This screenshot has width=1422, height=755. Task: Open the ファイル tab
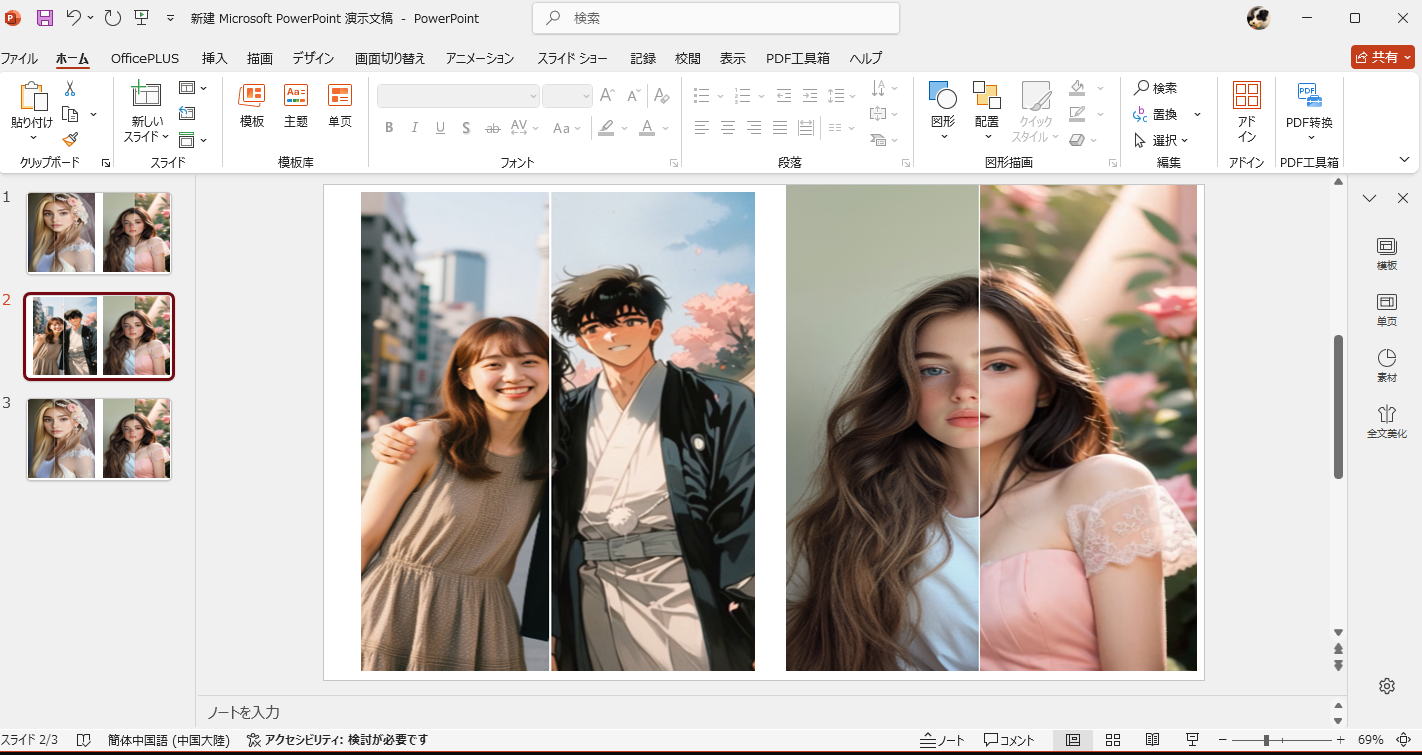pos(19,58)
